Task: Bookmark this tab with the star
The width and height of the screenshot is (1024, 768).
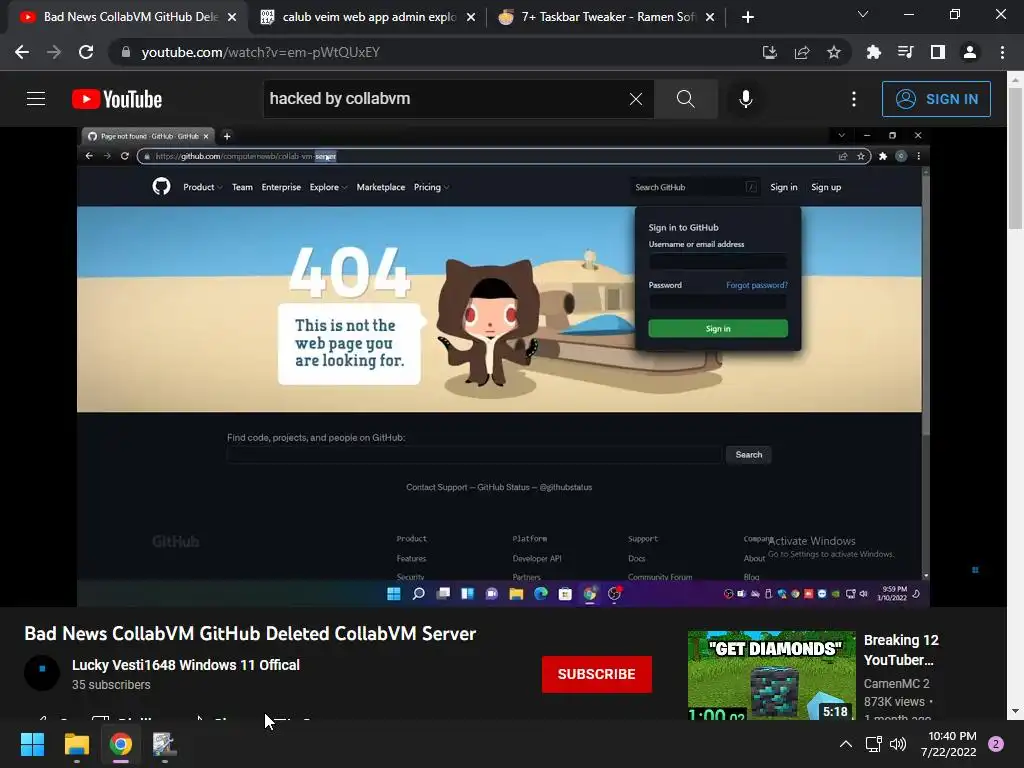Action: [834, 52]
